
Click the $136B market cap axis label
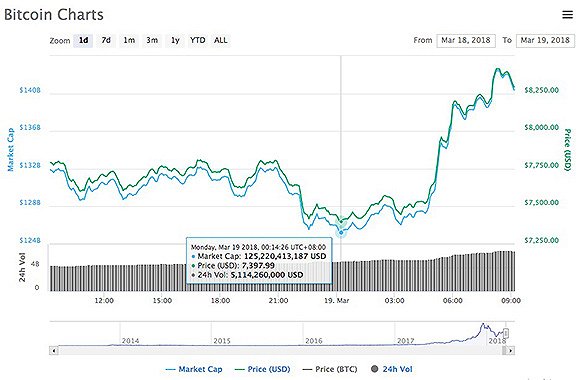30,127
